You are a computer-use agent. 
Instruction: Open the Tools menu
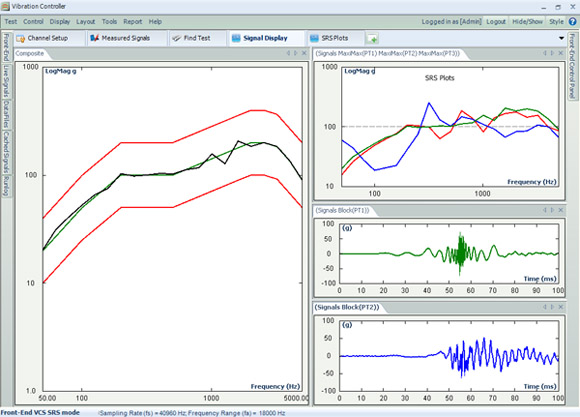109,22
